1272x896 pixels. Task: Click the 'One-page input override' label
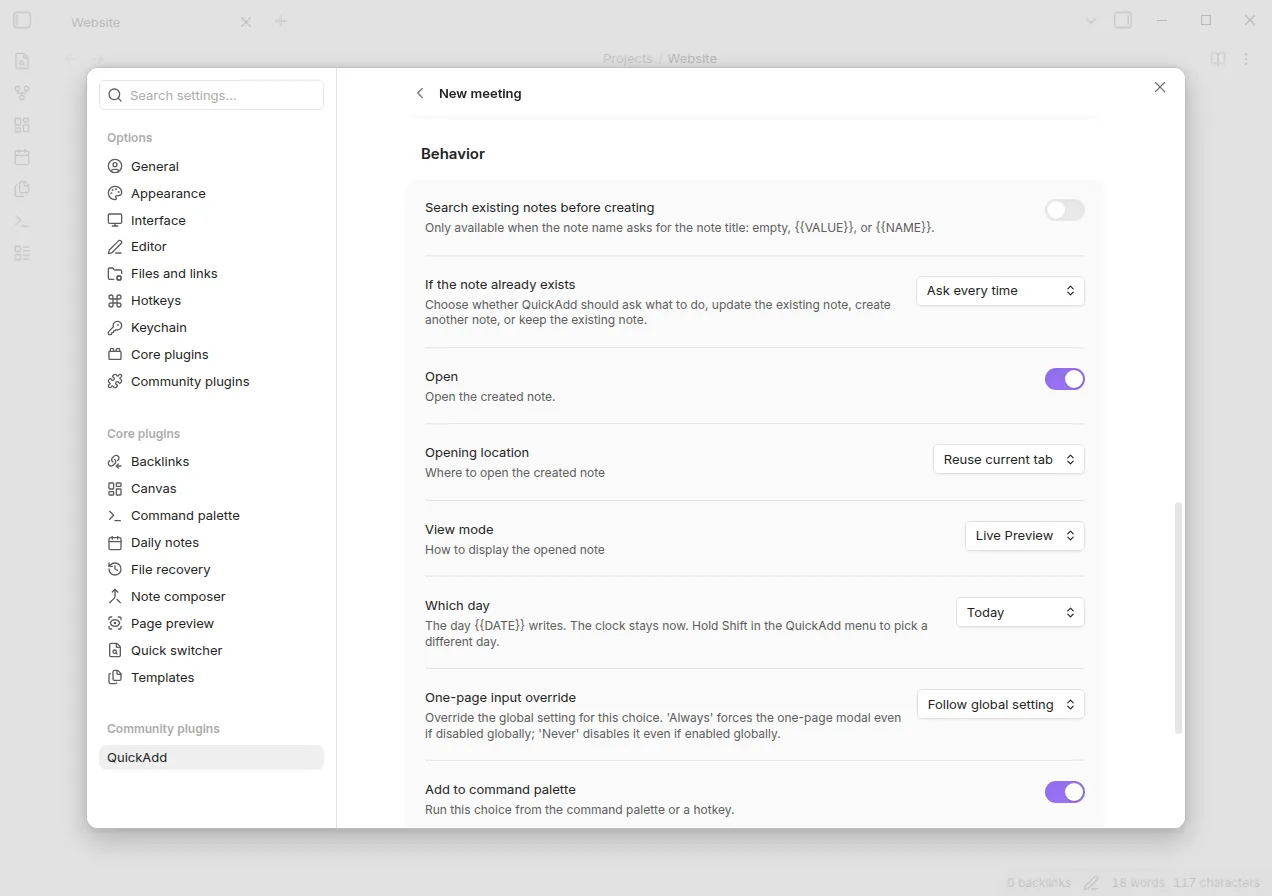tap(500, 698)
